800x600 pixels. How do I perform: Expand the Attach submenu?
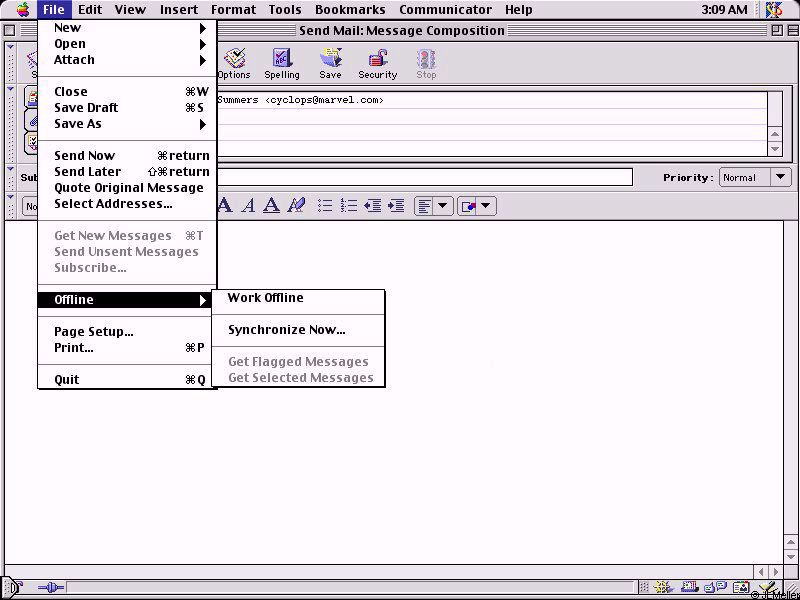(128, 60)
